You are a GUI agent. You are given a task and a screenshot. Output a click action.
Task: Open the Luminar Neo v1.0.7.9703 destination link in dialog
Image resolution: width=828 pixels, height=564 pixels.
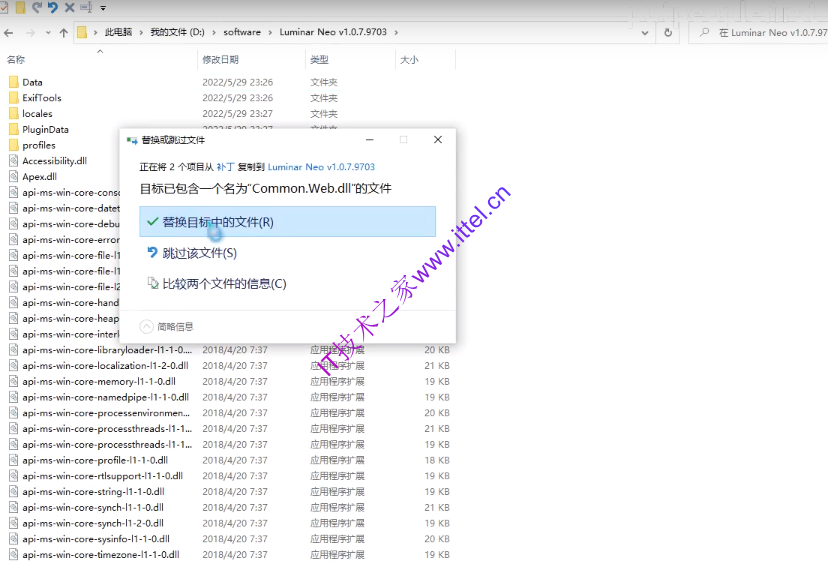click(x=321, y=167)
